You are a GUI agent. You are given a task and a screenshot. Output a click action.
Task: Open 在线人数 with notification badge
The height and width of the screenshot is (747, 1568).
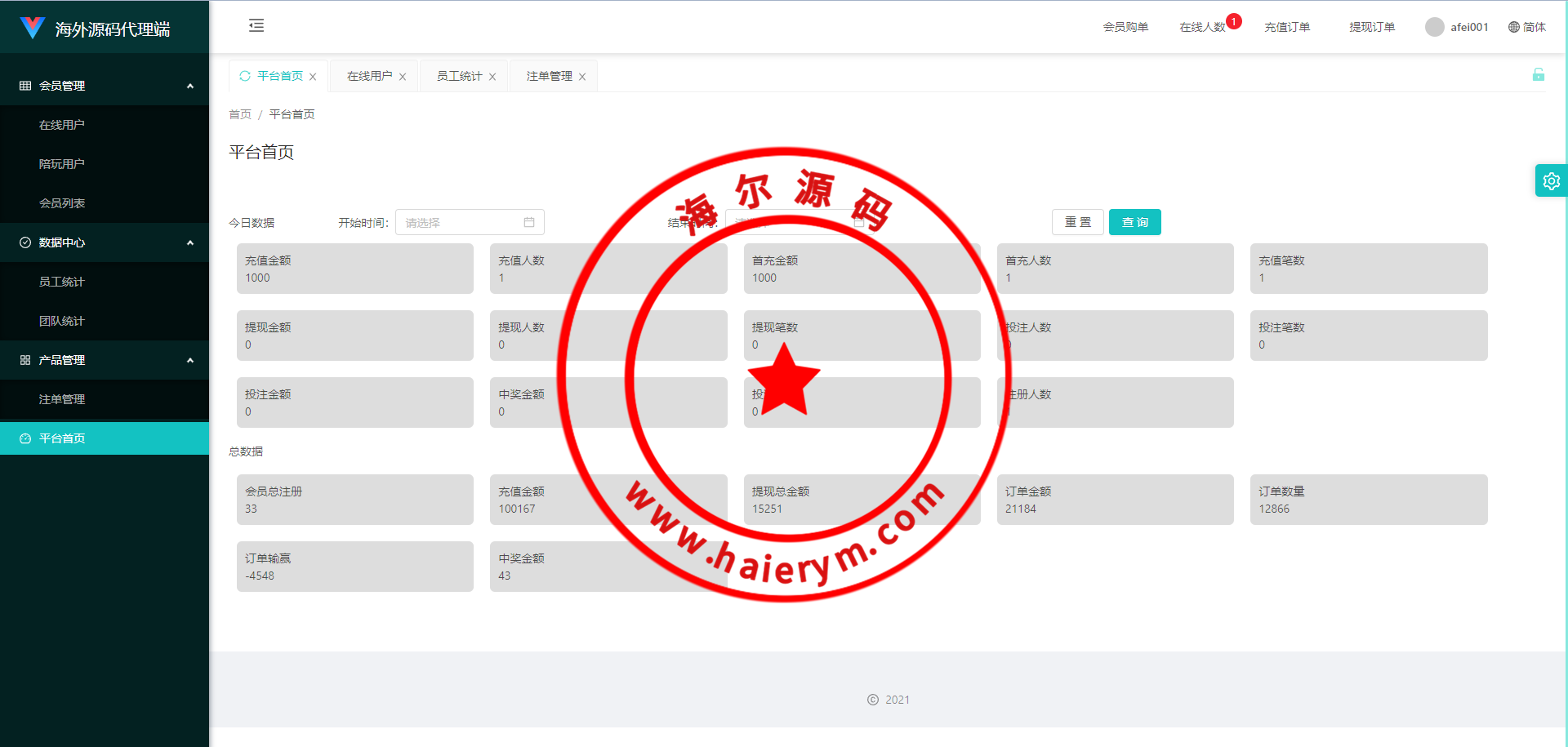tap(1202, 27)
